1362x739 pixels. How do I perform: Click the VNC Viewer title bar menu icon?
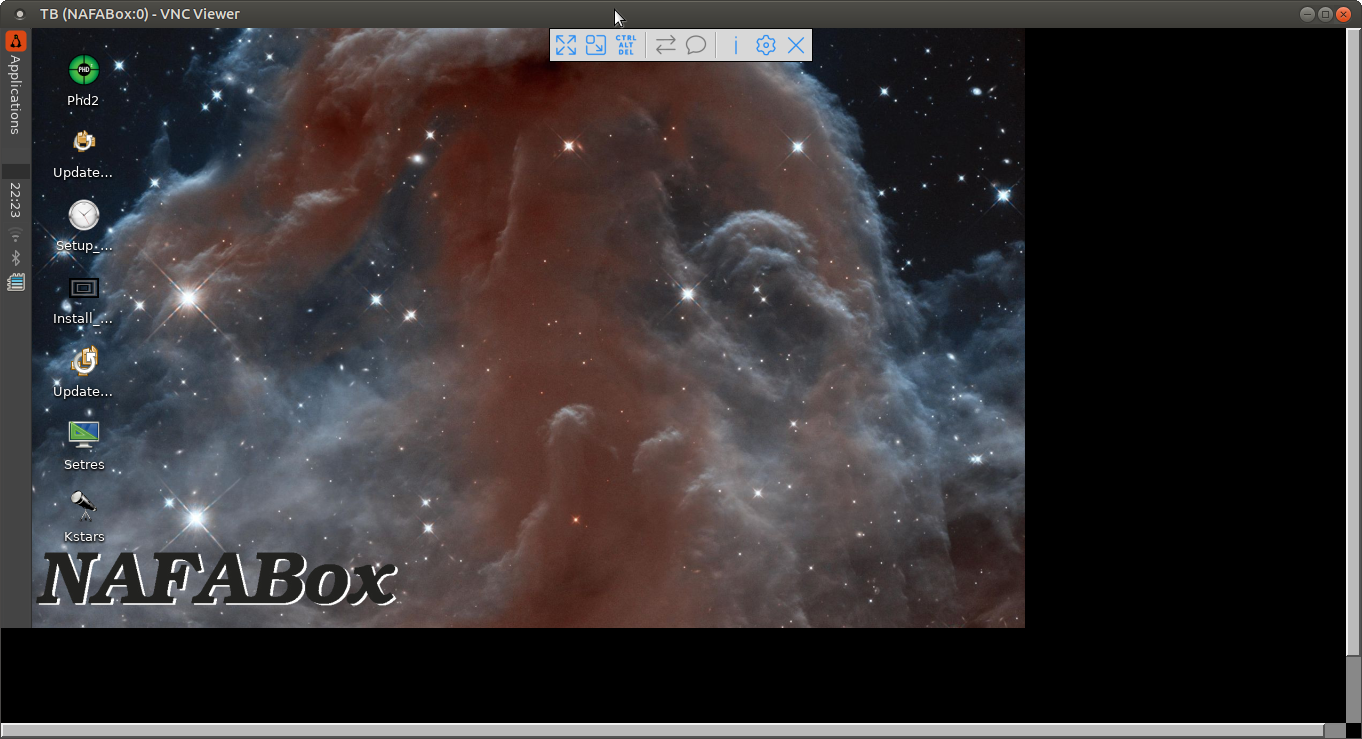click(x=19, y=14)
